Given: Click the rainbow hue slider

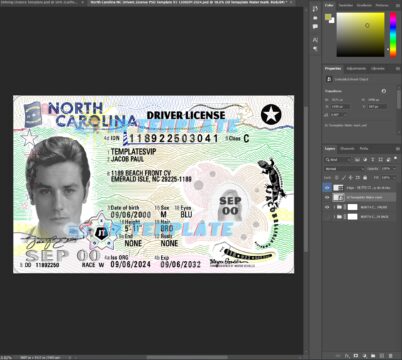Looking at the screenshot, I should coord(393,35).
